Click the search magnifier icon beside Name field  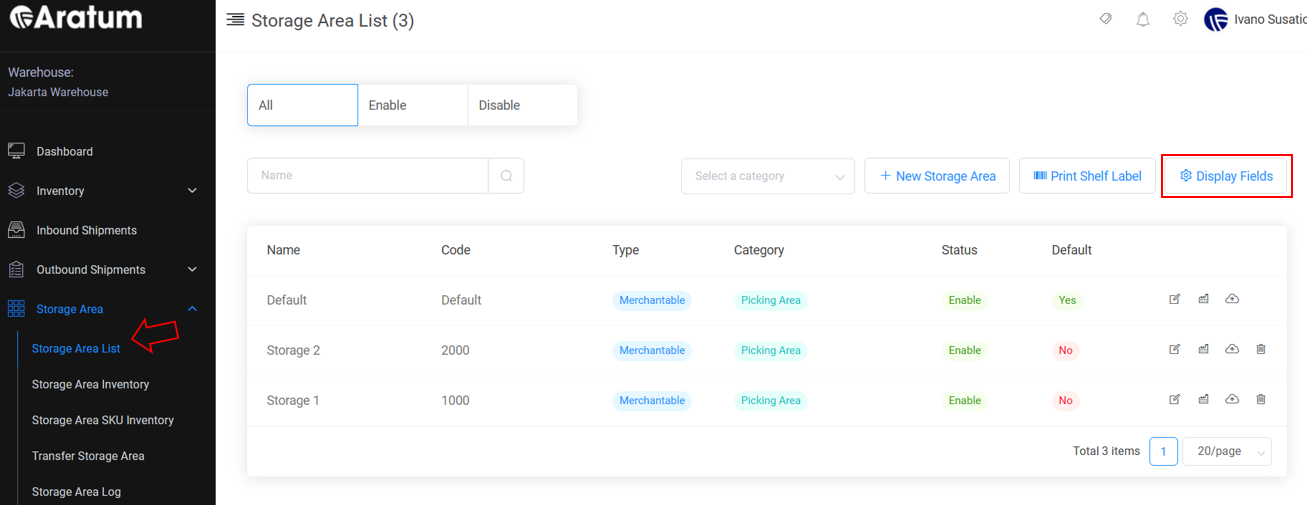click(506, 176)
